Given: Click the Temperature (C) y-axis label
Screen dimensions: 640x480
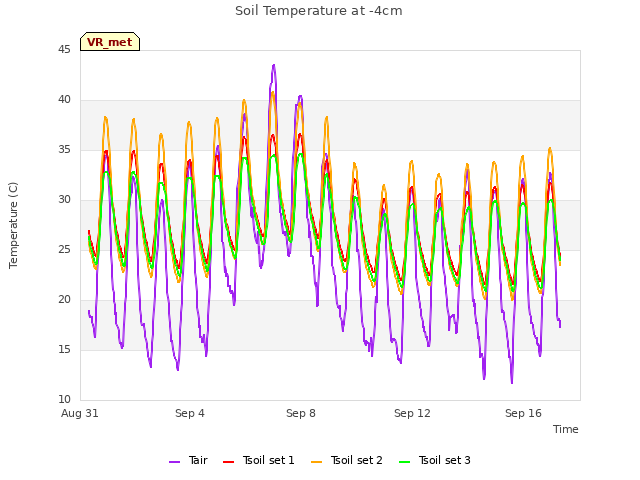Looking at the screenshot, I should coord(13,225).
